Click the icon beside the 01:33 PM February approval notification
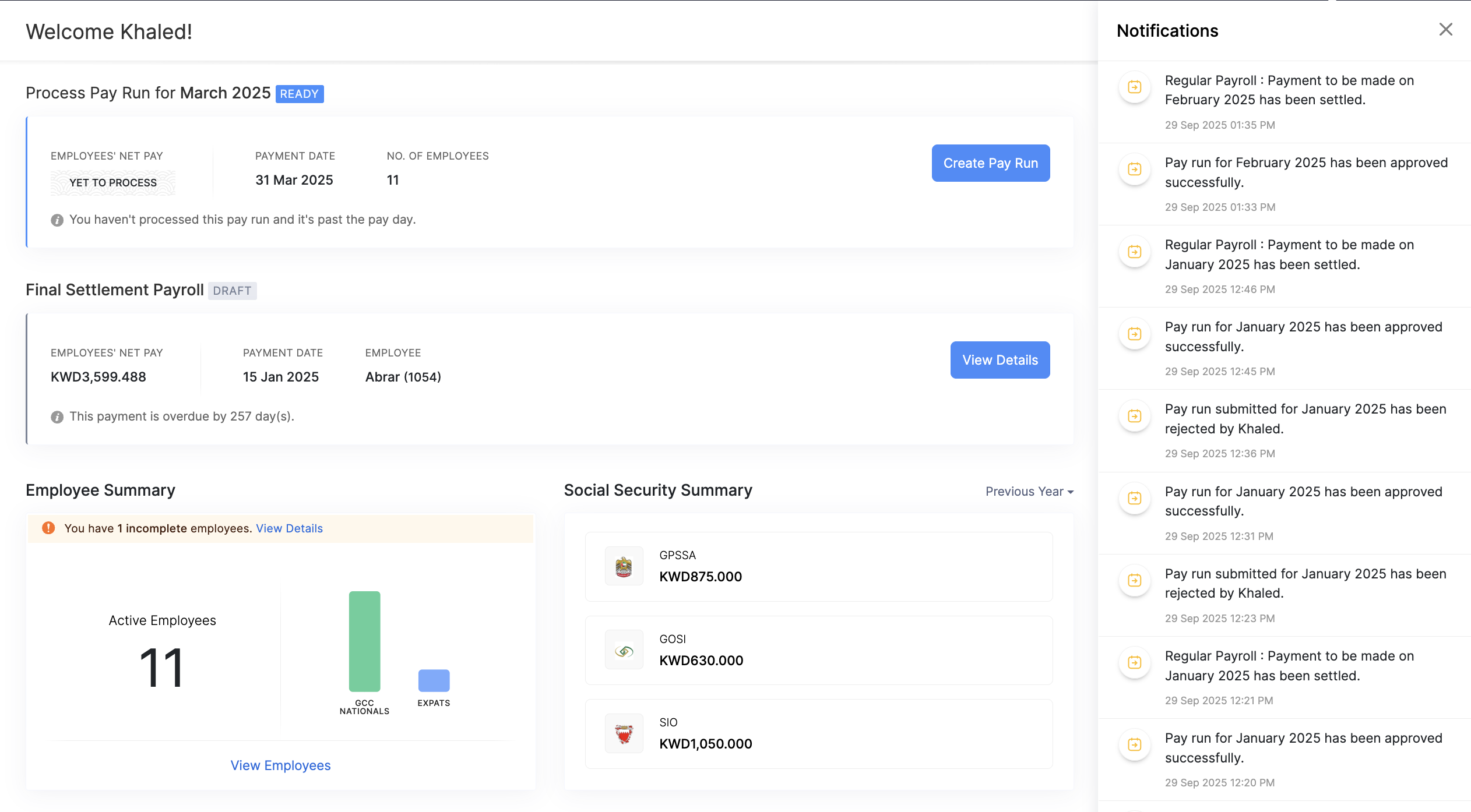1471x812 pixels. pyautogui.click(x=1134, y=170)
